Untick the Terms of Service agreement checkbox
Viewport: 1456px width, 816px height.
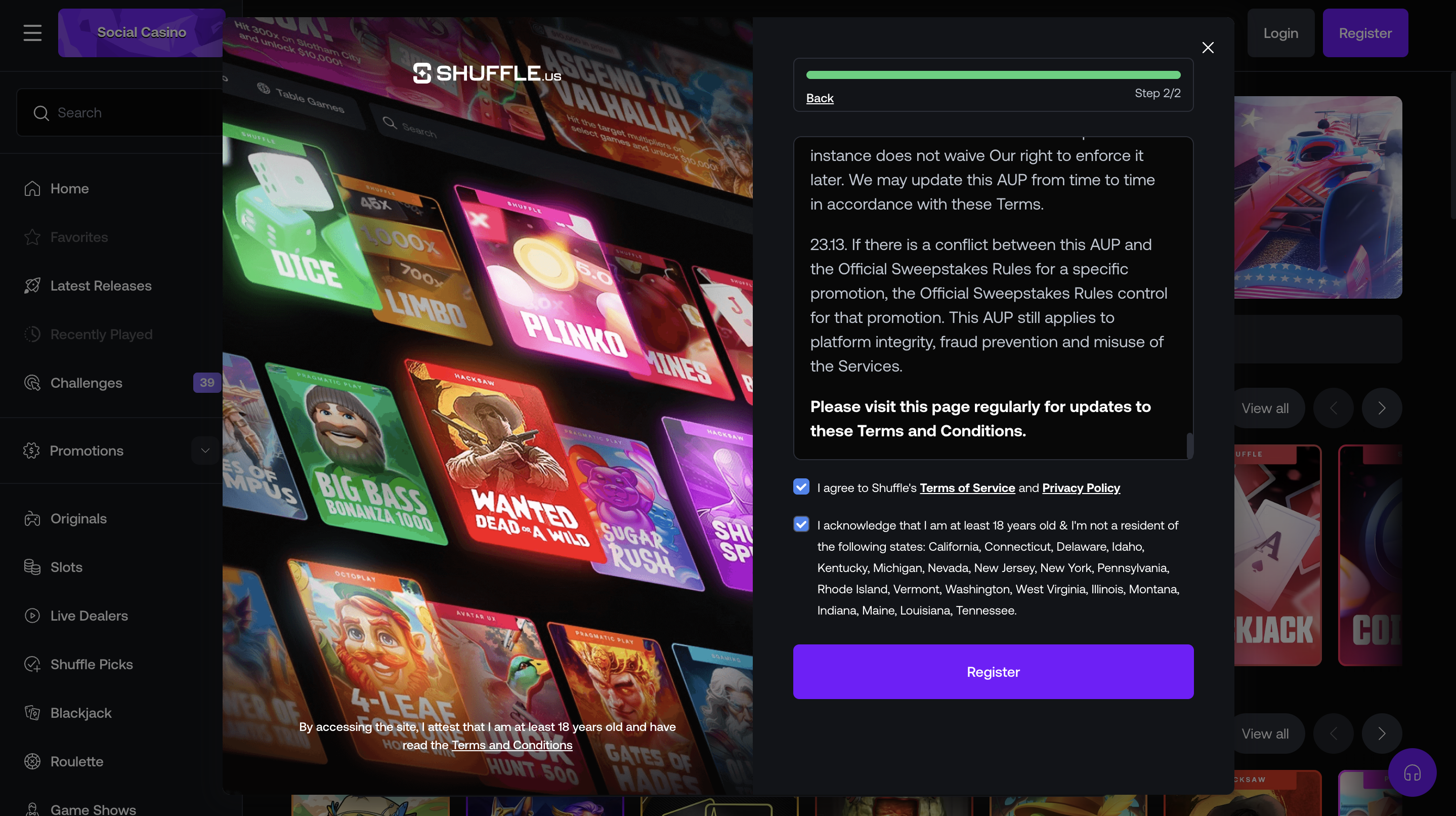pos(801,486)
